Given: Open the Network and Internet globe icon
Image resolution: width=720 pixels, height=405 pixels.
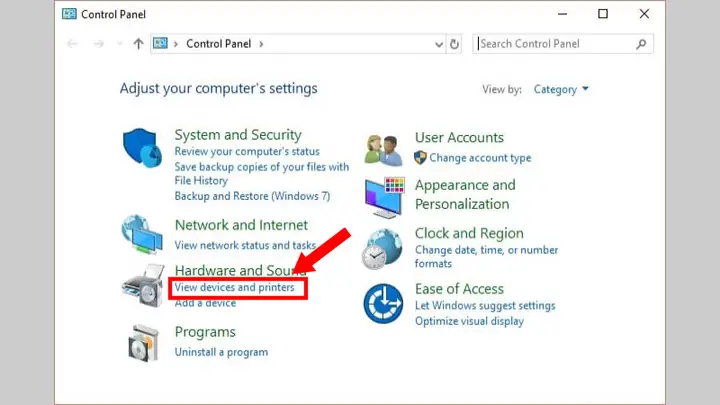Looking at the screenshot, I should tap(142, 235).
